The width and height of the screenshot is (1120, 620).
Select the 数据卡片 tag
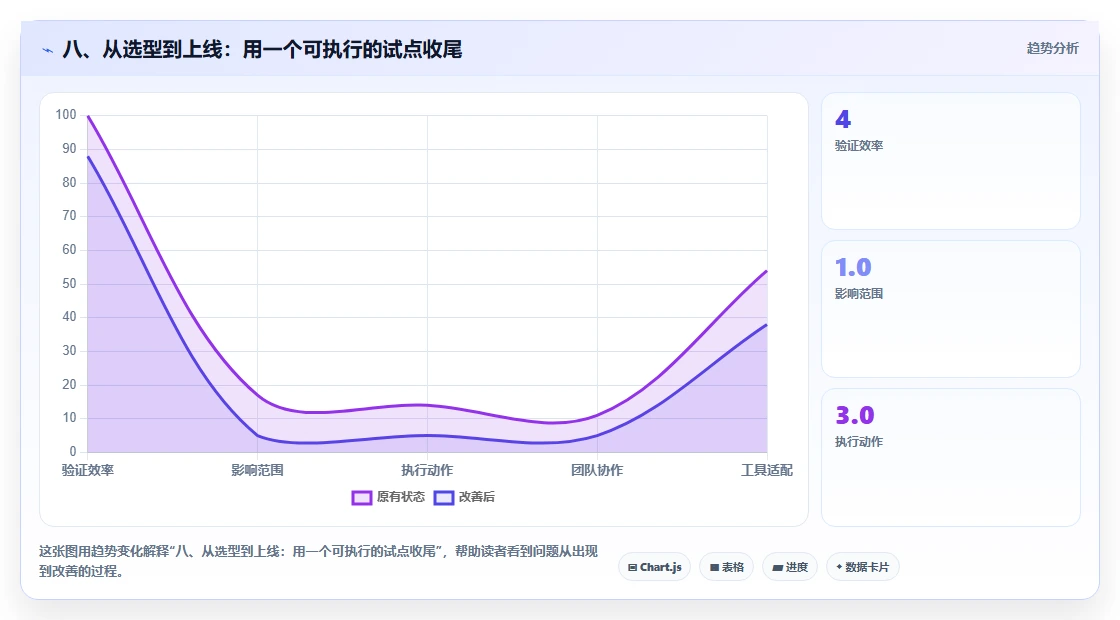pos(862,567)
